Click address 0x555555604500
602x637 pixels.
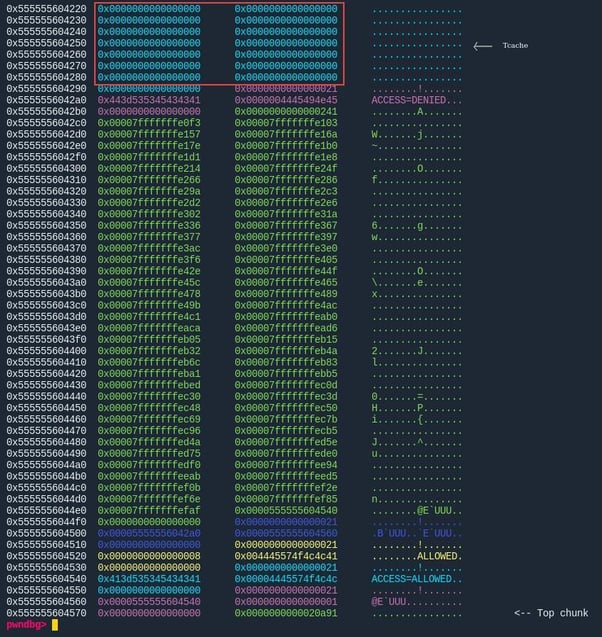click(46, 533)
